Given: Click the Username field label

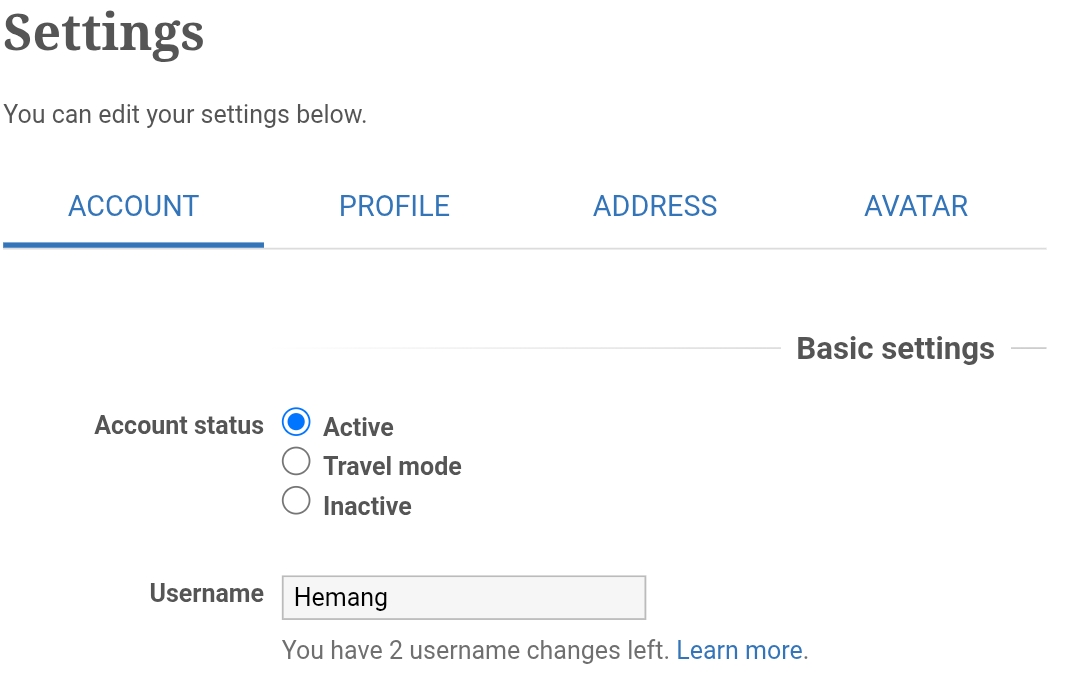Looking at the screenshot, I should coord(206,594).
